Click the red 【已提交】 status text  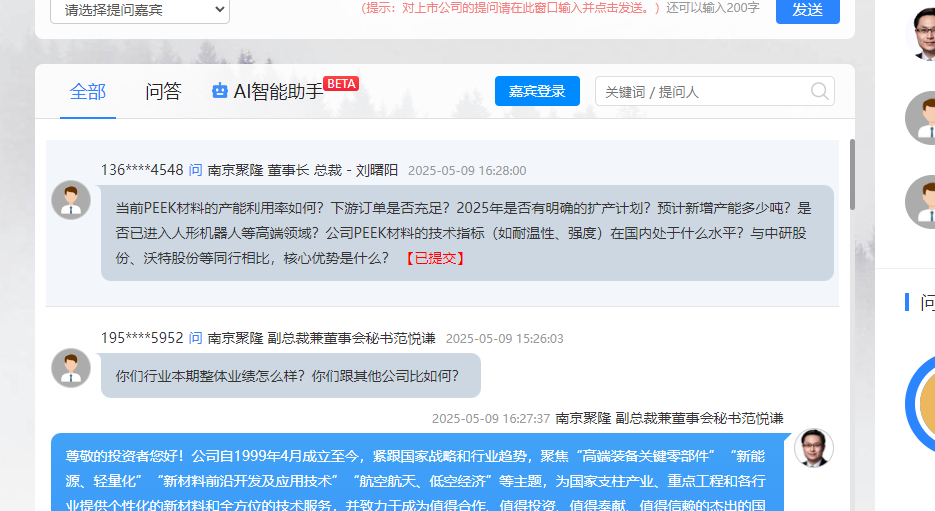pyautogui.click(x=435, y=258)
